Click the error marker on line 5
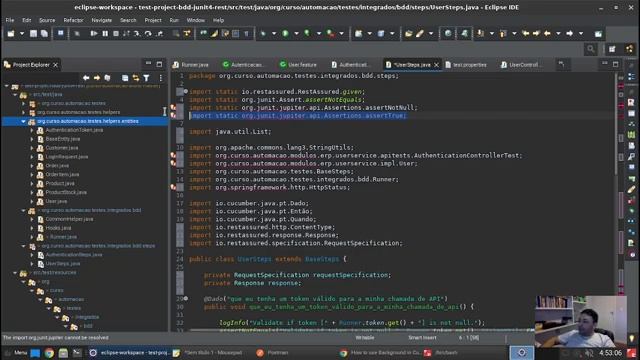This screenshot has width=640, height=360. [x=173, y=108]
